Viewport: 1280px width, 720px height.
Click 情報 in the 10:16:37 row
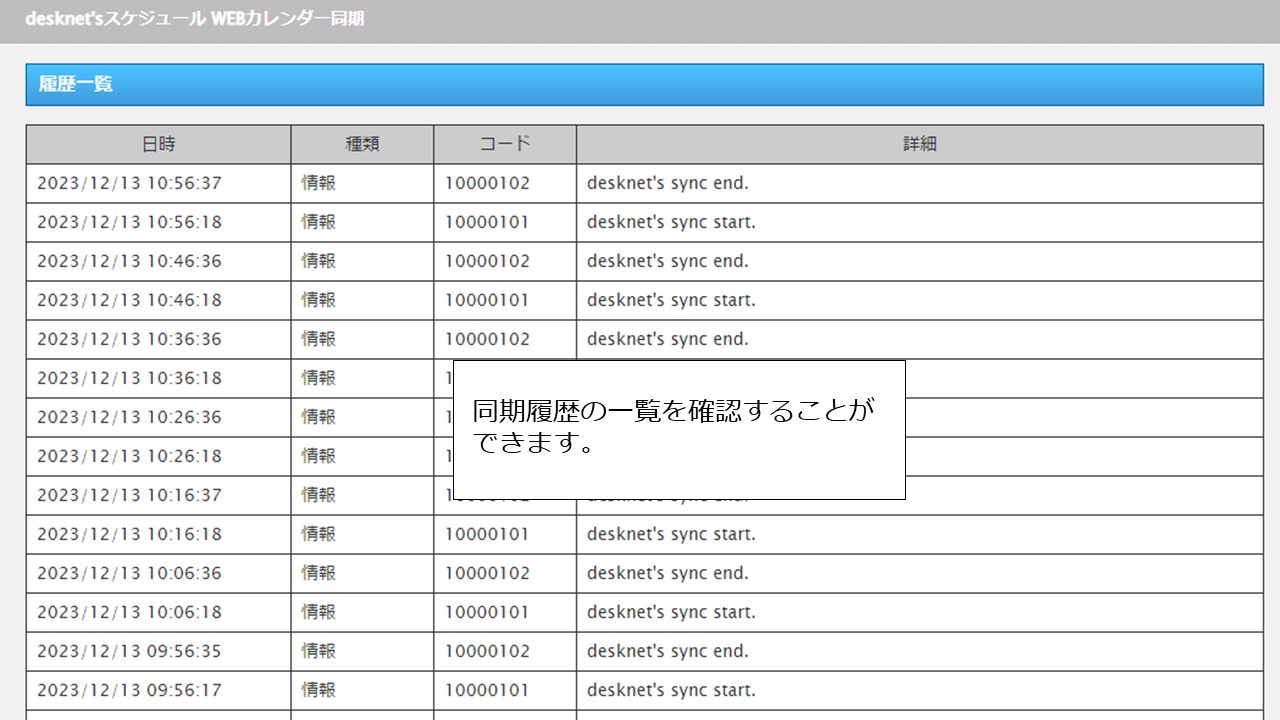pyautogui.click(x=319, y=495)
